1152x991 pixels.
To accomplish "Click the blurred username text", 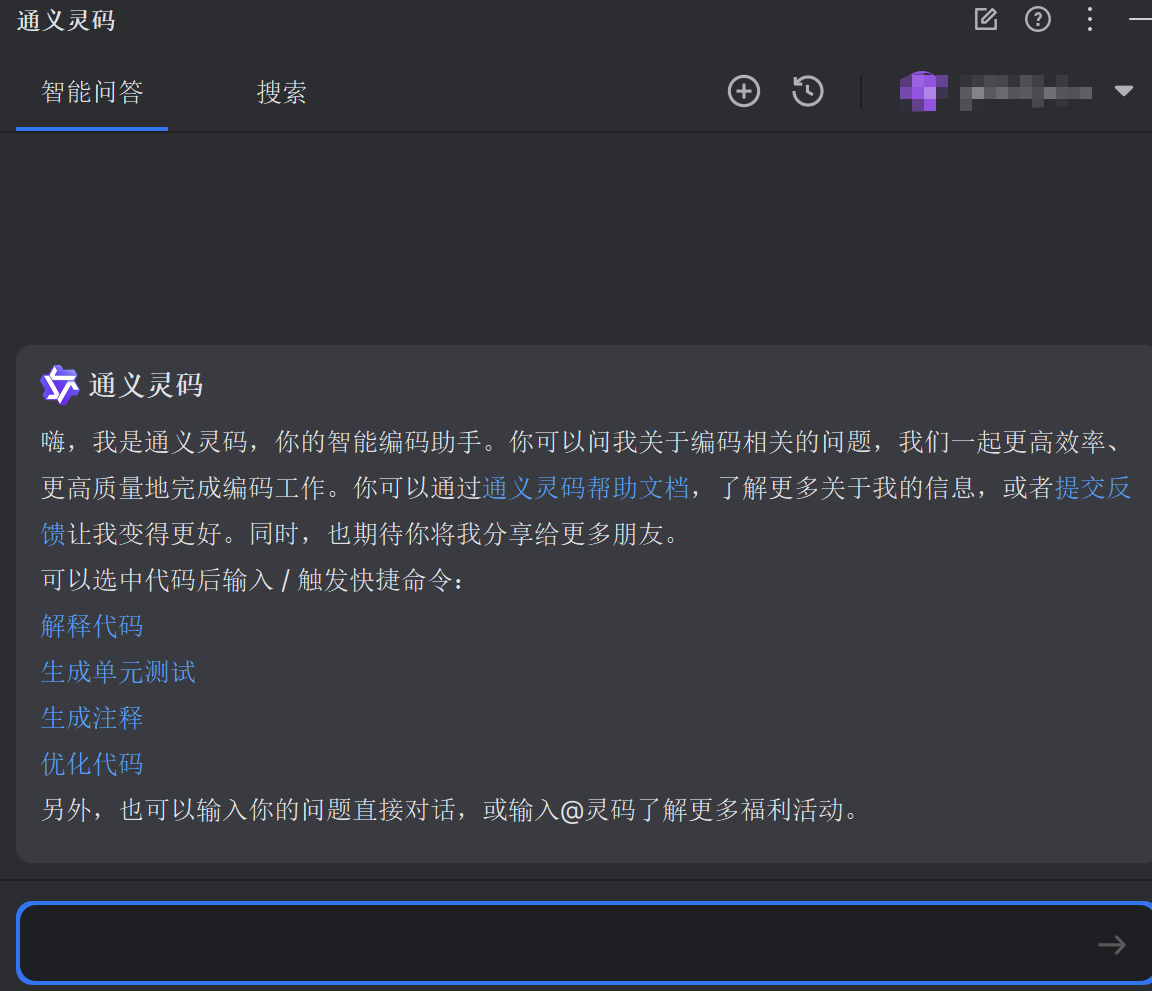I will 1026,92.
